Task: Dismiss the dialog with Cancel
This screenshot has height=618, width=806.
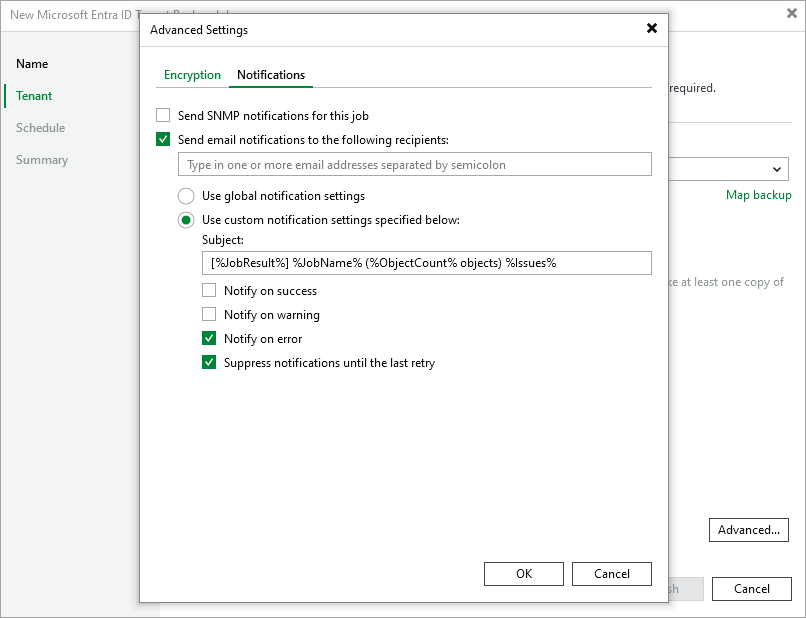Action: [611, 573]
